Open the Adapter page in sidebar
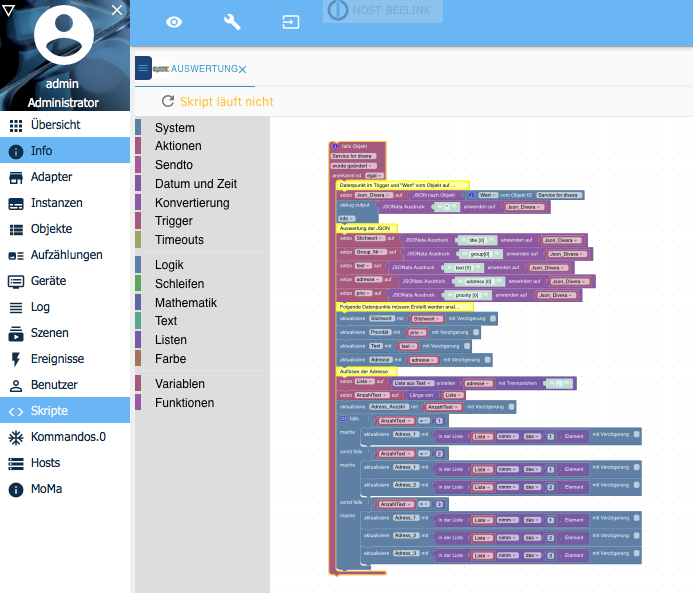 coord(51,177)
